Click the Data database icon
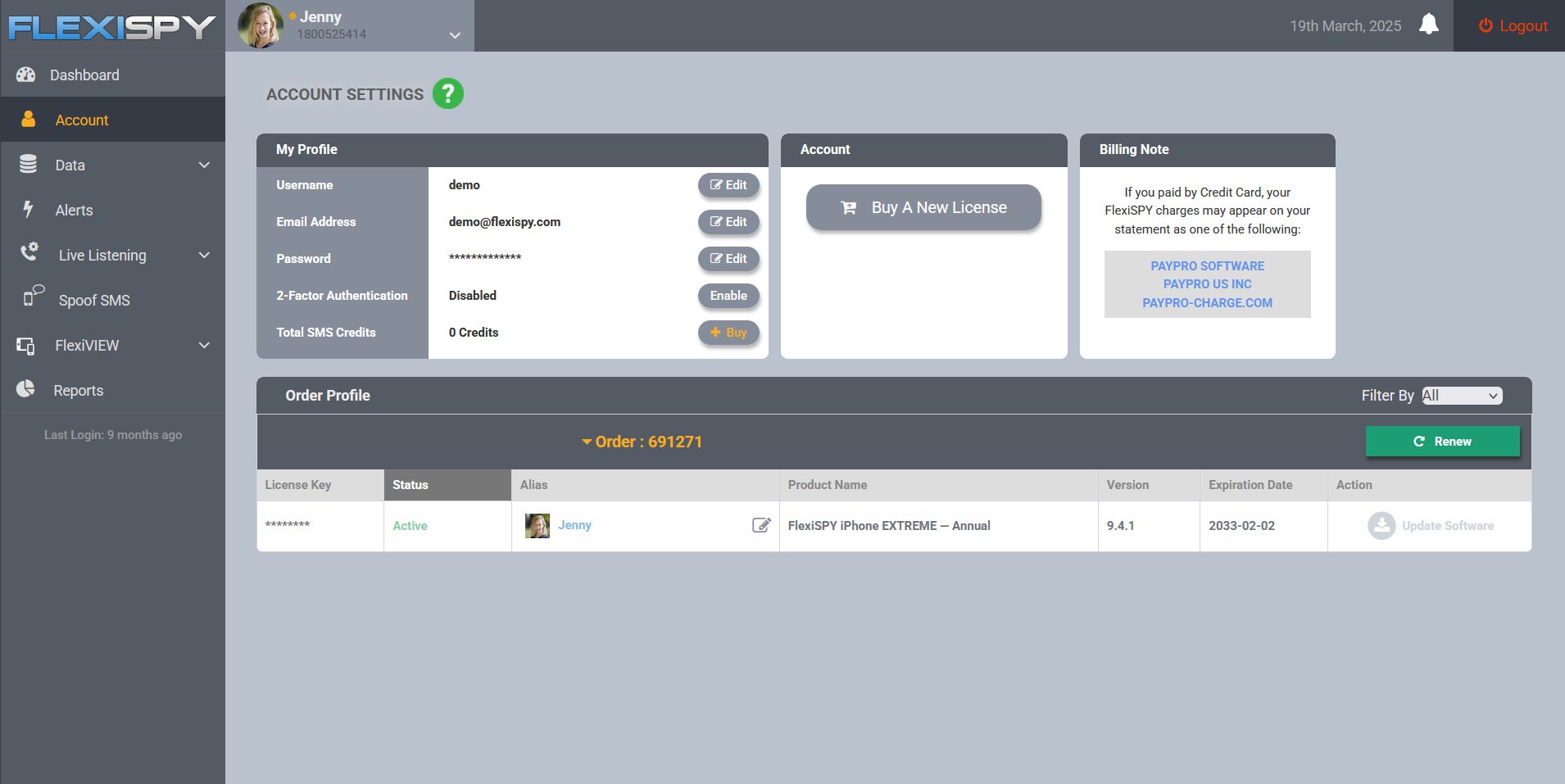 pyautogui.click(x=28, y=164)
